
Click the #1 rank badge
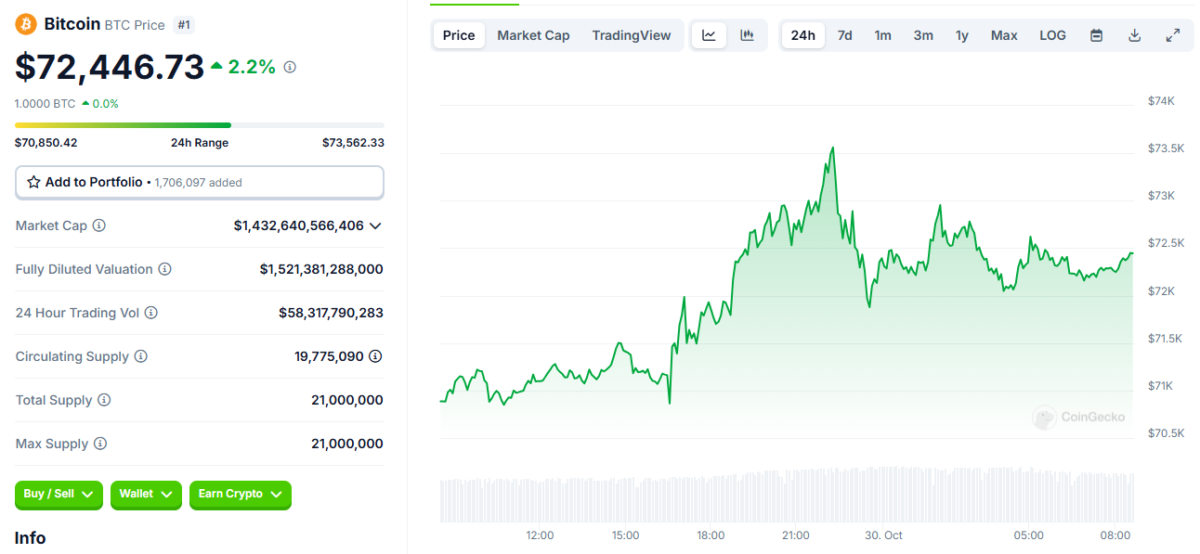[x=183, y=24]
